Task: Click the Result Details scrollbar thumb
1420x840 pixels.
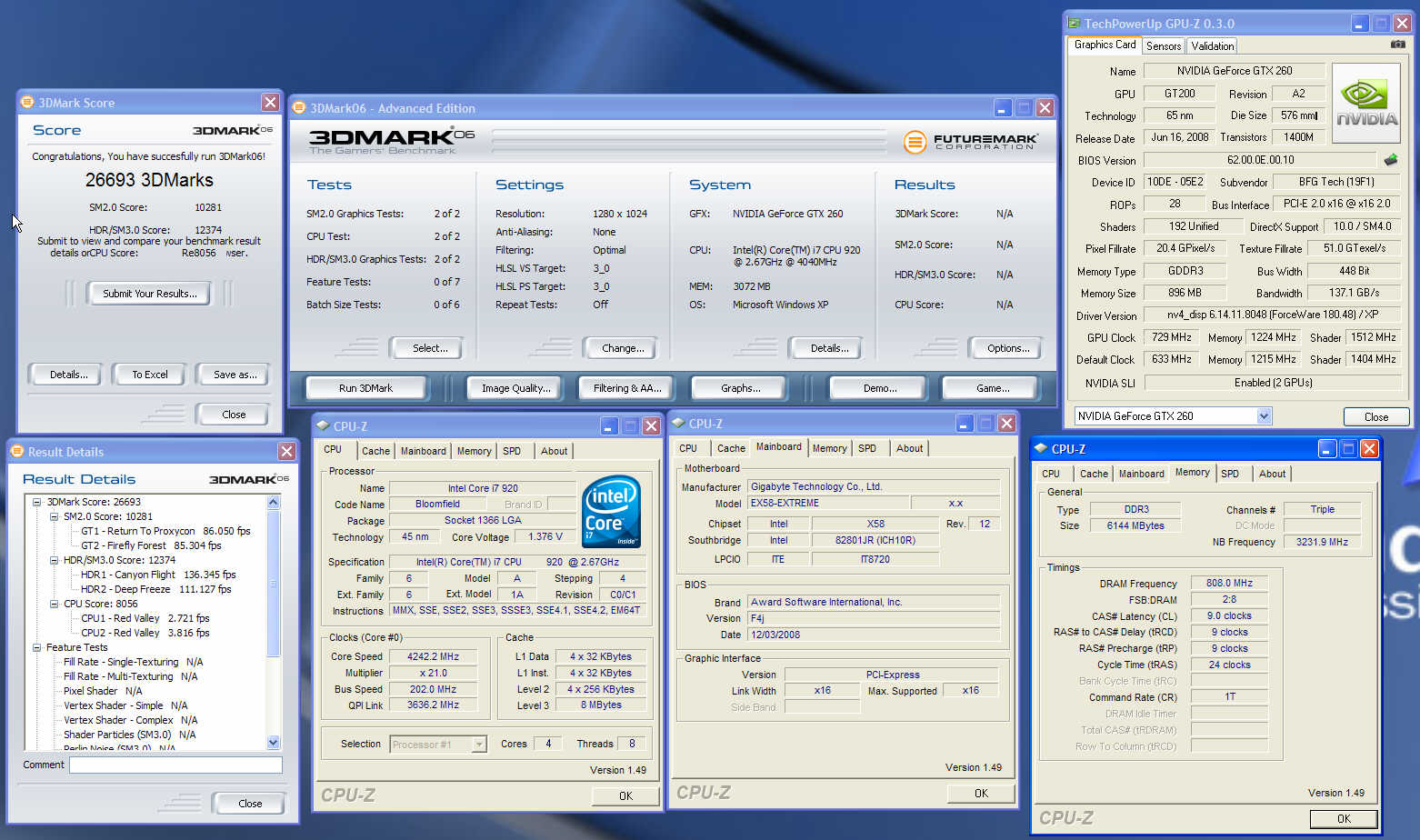Action: tap(274, 582)
